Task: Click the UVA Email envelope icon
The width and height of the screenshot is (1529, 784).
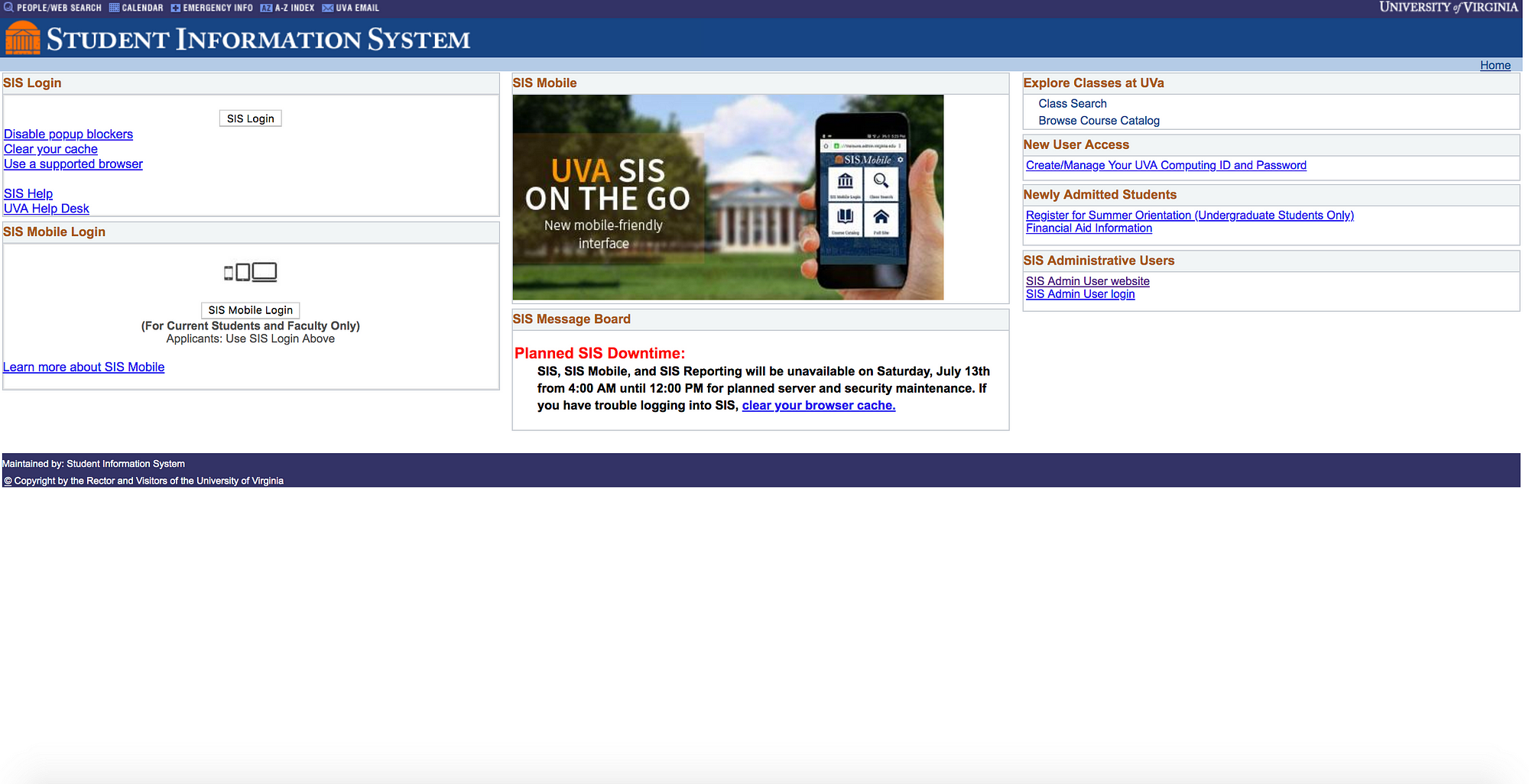Action: pyautogui.click(x=327, y=8)
